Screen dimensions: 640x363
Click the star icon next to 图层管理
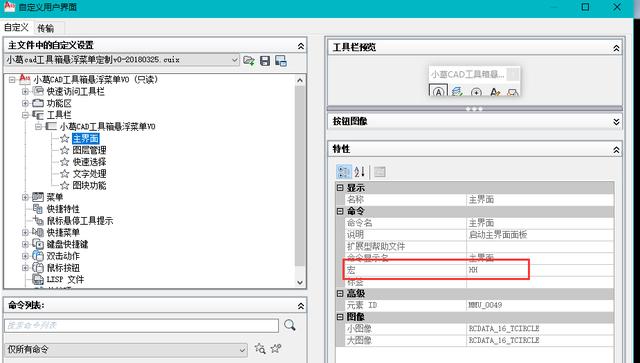click(x=64, y=150)
